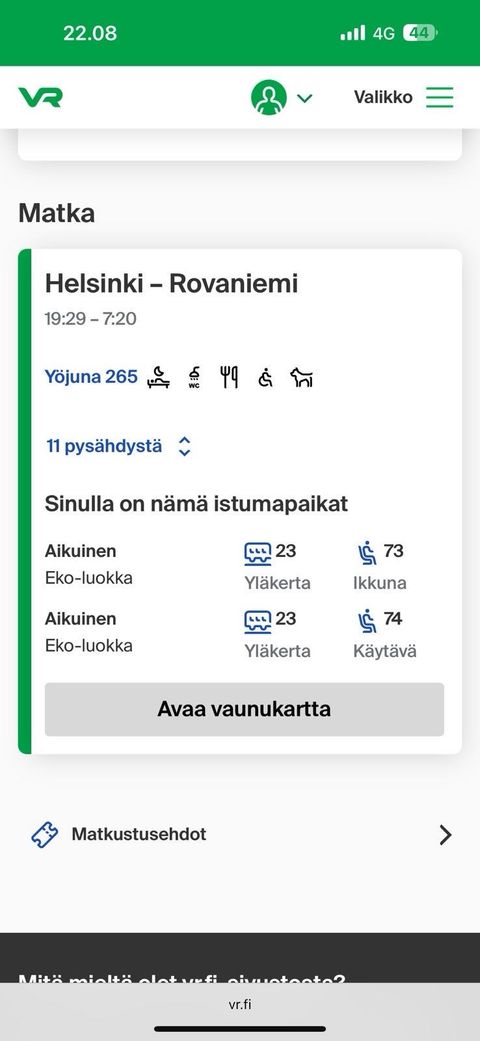Expand the 11 pysähdystä stops list
This screenshot has width=480, height=1041.
(104, 446)
